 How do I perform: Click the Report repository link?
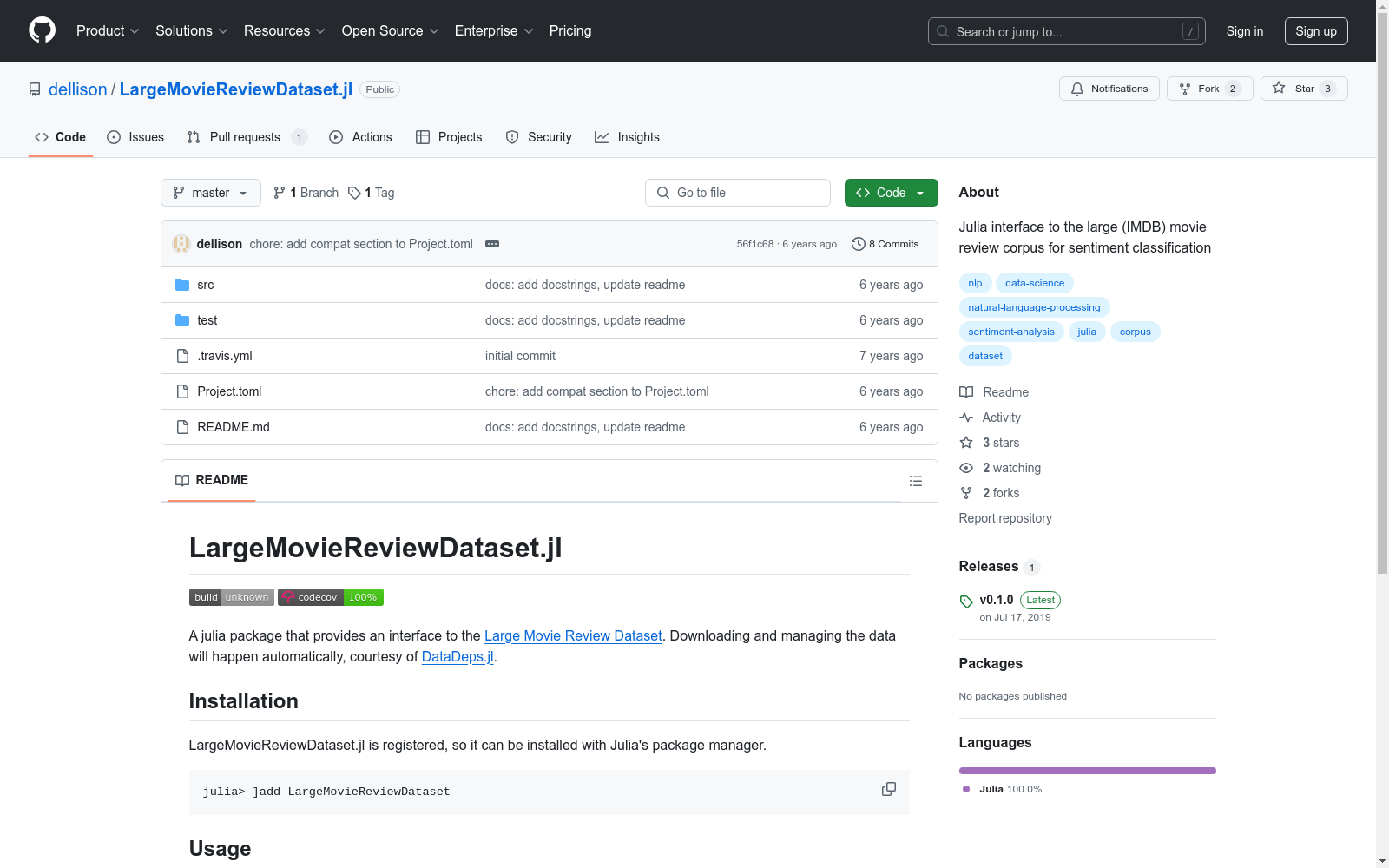pyautogui.click(x=1005, y=518)
